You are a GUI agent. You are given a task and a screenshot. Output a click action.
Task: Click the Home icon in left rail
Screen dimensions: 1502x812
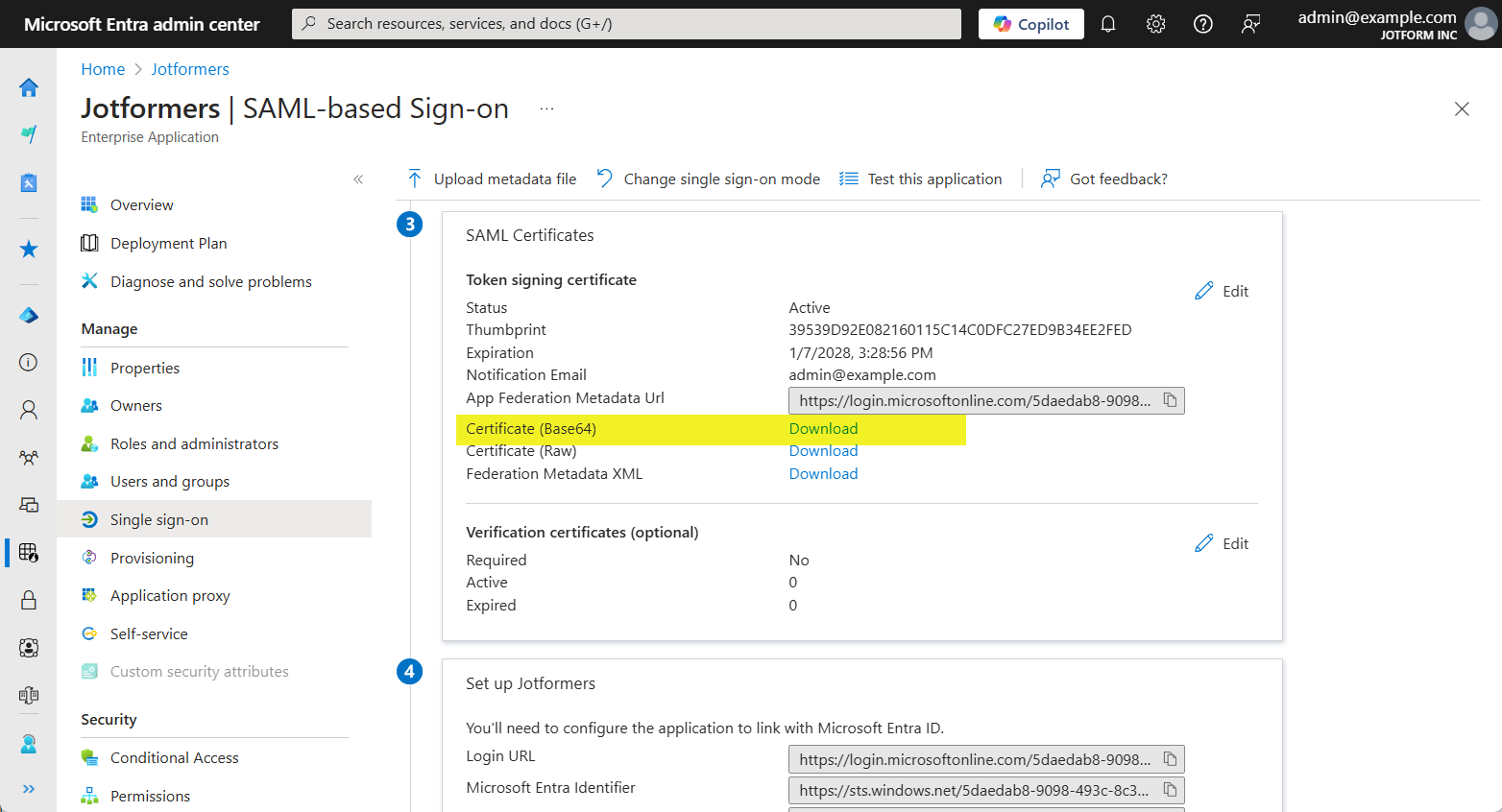click(x=29, y=88)
